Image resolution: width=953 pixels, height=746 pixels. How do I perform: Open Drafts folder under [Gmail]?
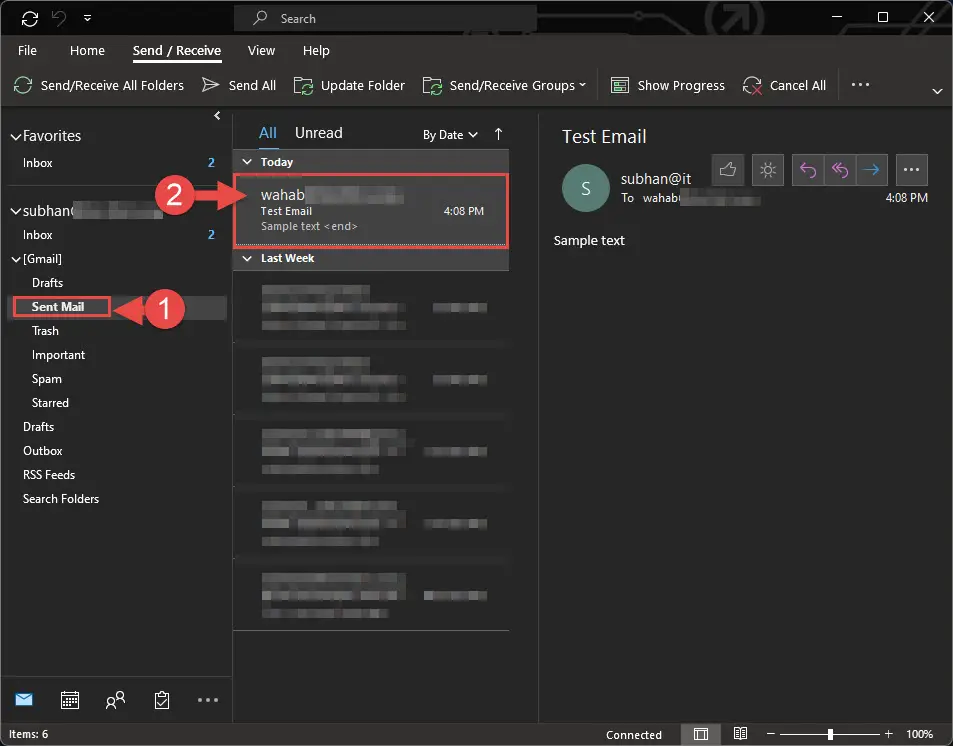pos(47,283)
